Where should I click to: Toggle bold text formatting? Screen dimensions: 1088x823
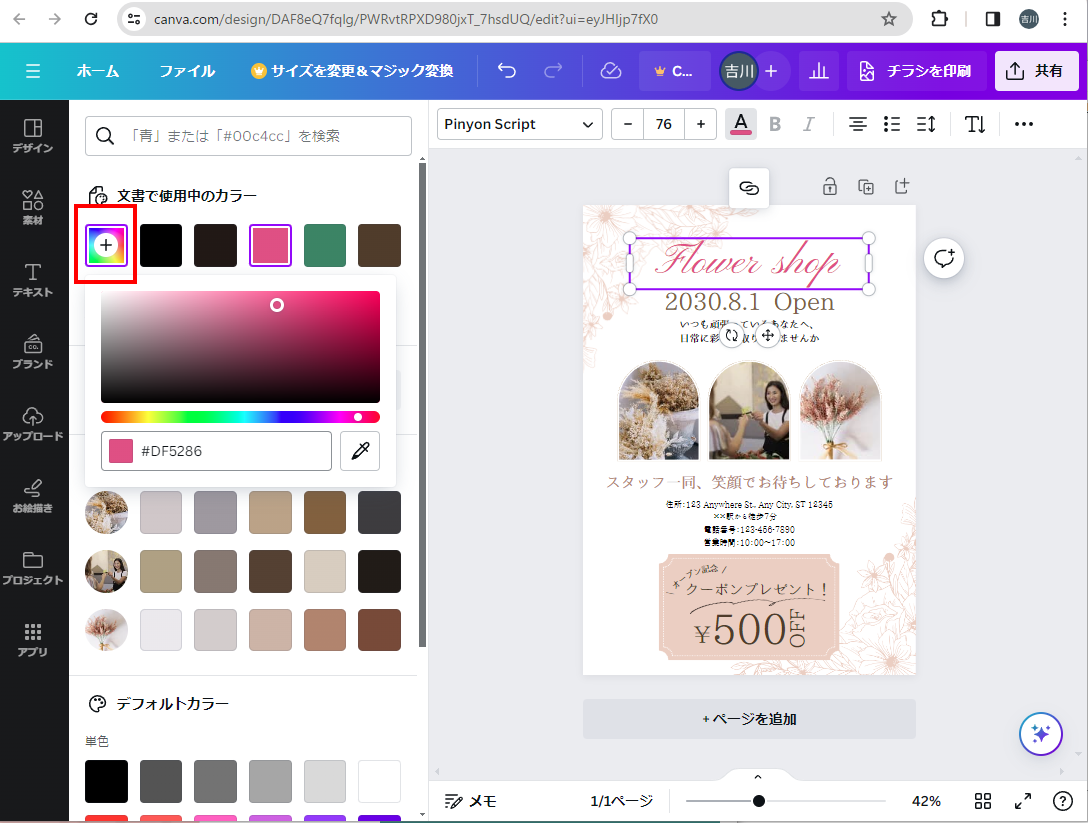[x=775, y=124]
